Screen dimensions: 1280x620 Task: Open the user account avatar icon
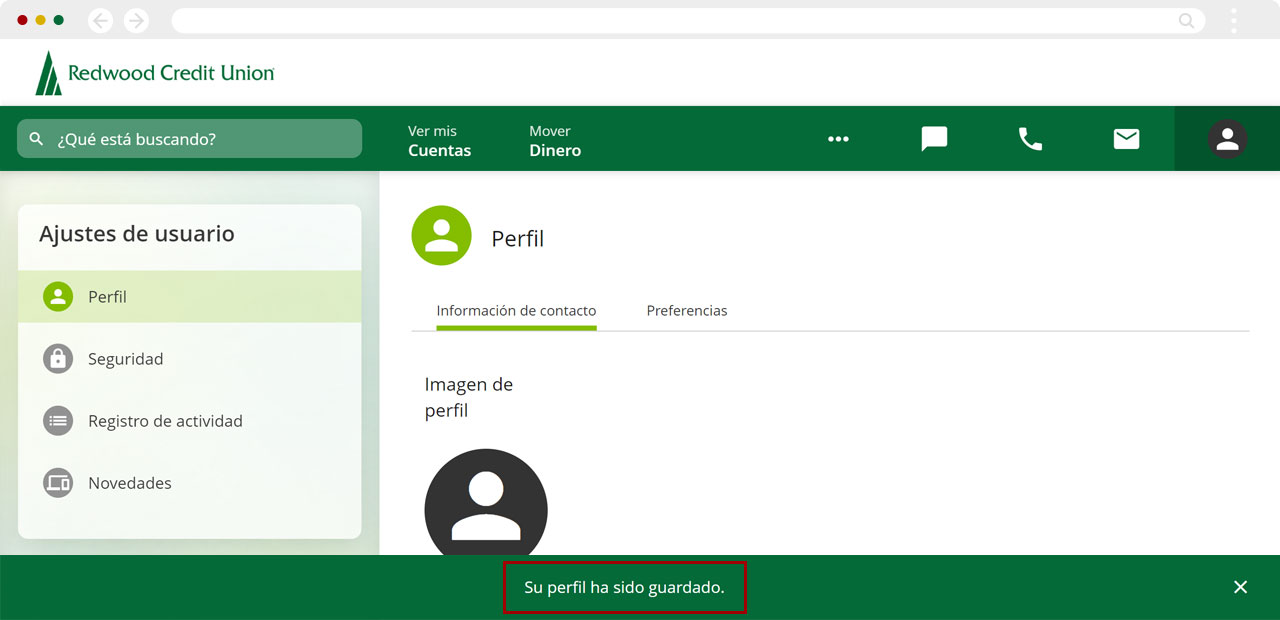1227,139
